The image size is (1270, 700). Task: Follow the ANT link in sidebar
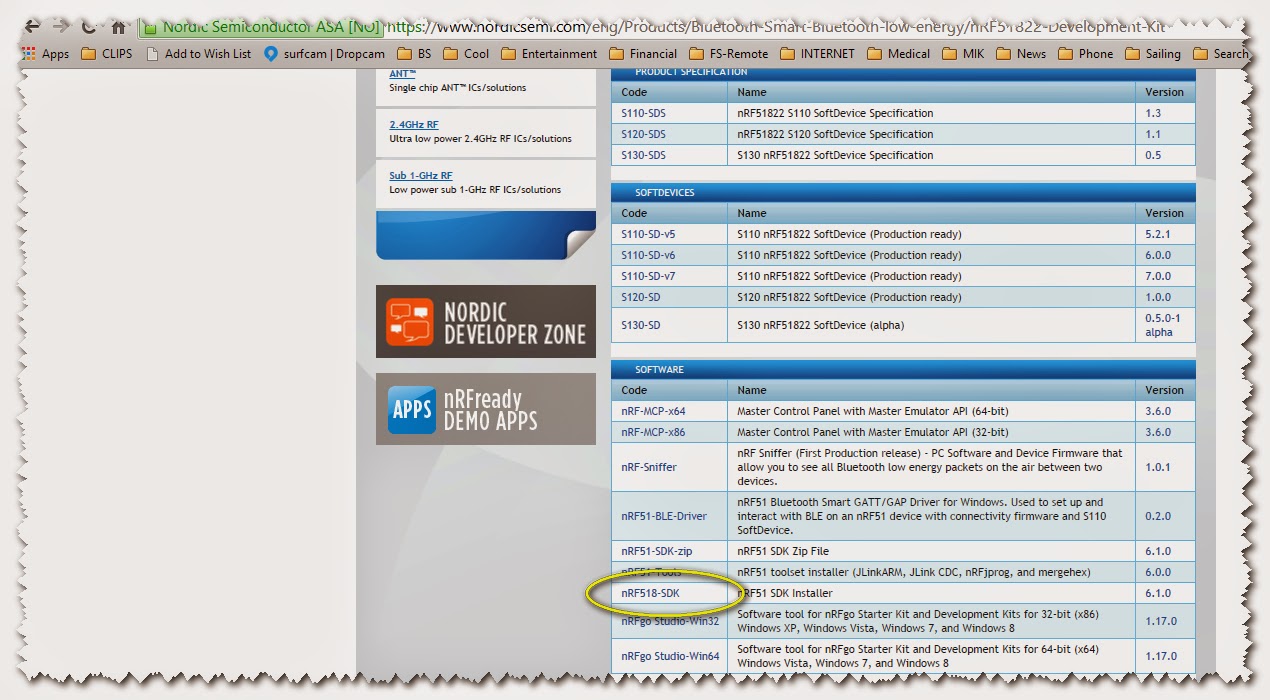402,74
